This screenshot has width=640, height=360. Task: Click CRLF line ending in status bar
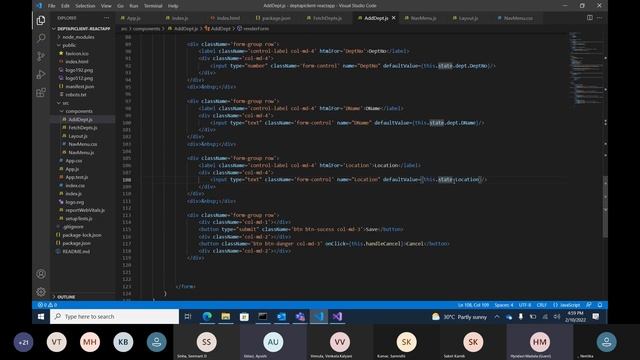pos(541,305)
